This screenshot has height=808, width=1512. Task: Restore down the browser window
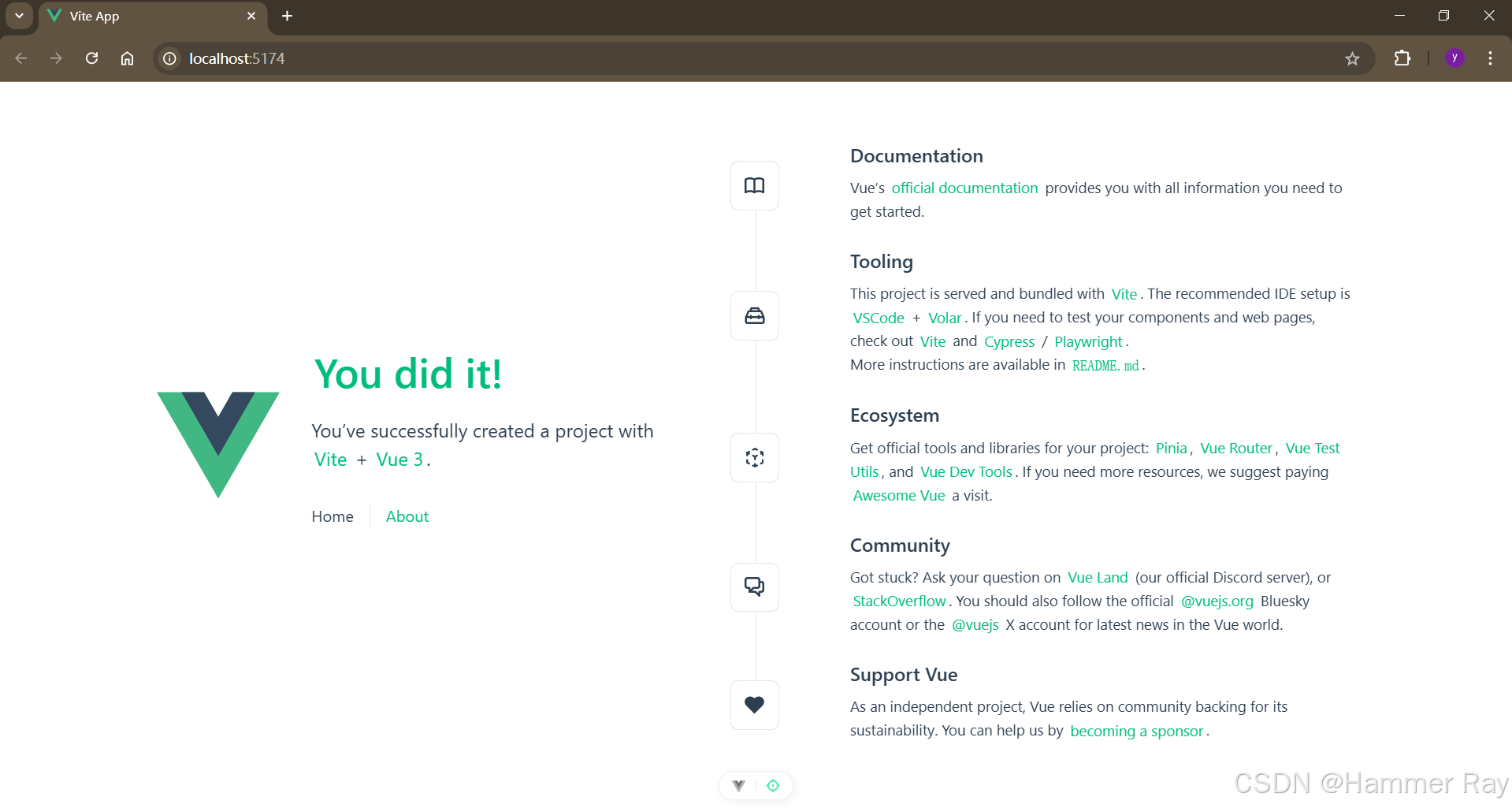(x=1443, y=16)
